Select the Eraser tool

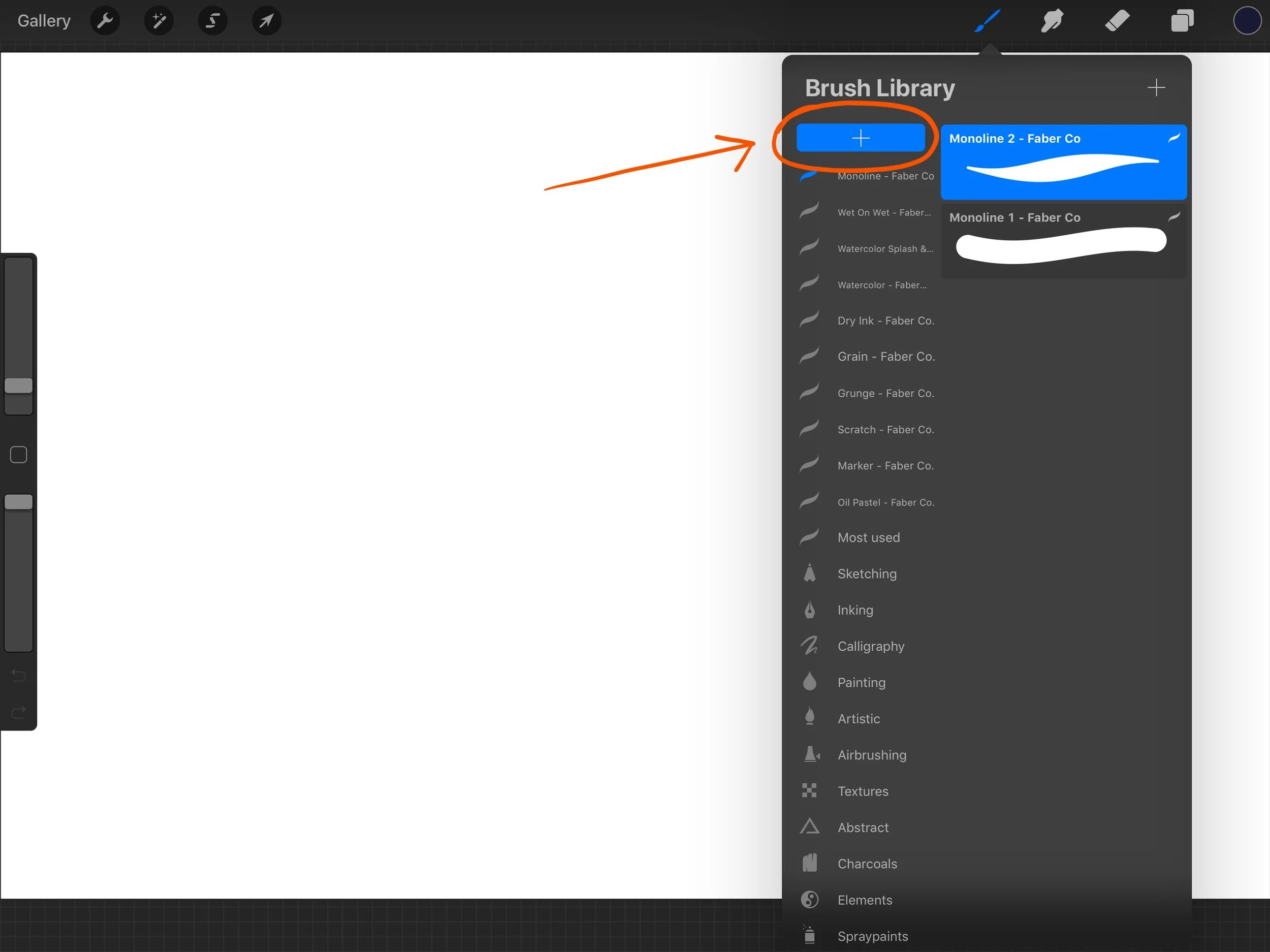[x=1117, y=21]
